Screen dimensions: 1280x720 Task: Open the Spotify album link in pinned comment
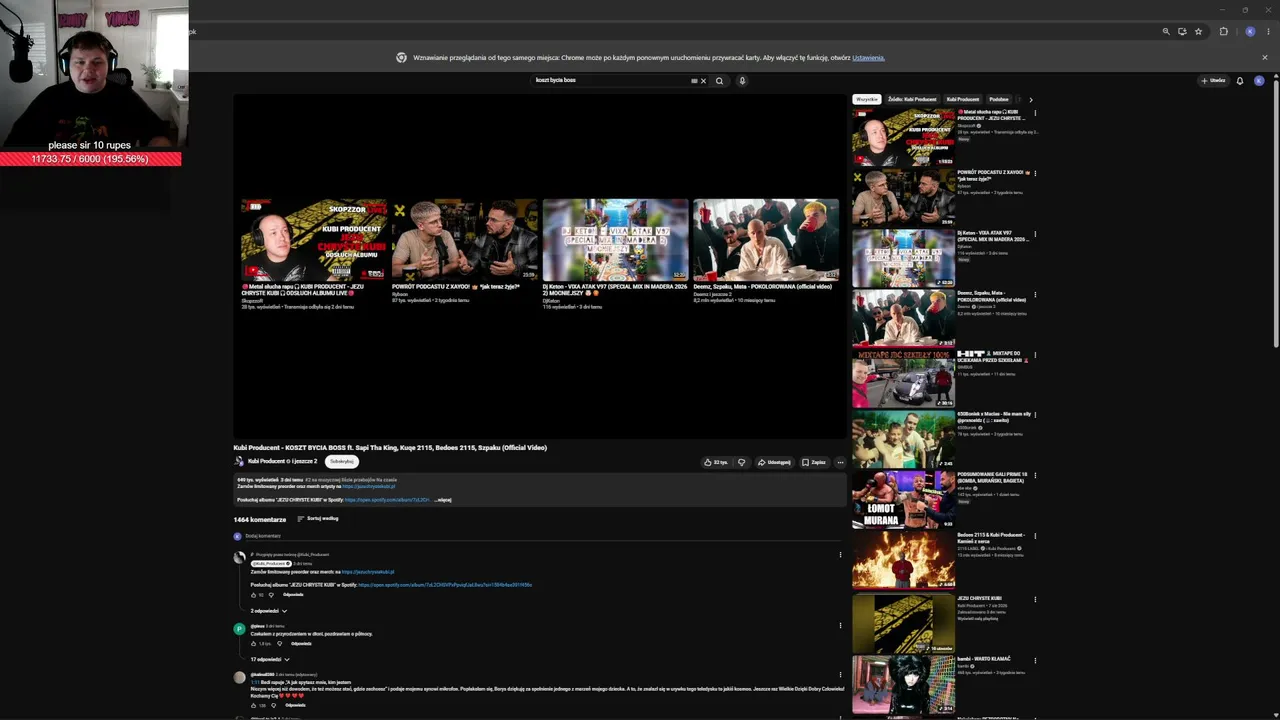pos(445,585)
